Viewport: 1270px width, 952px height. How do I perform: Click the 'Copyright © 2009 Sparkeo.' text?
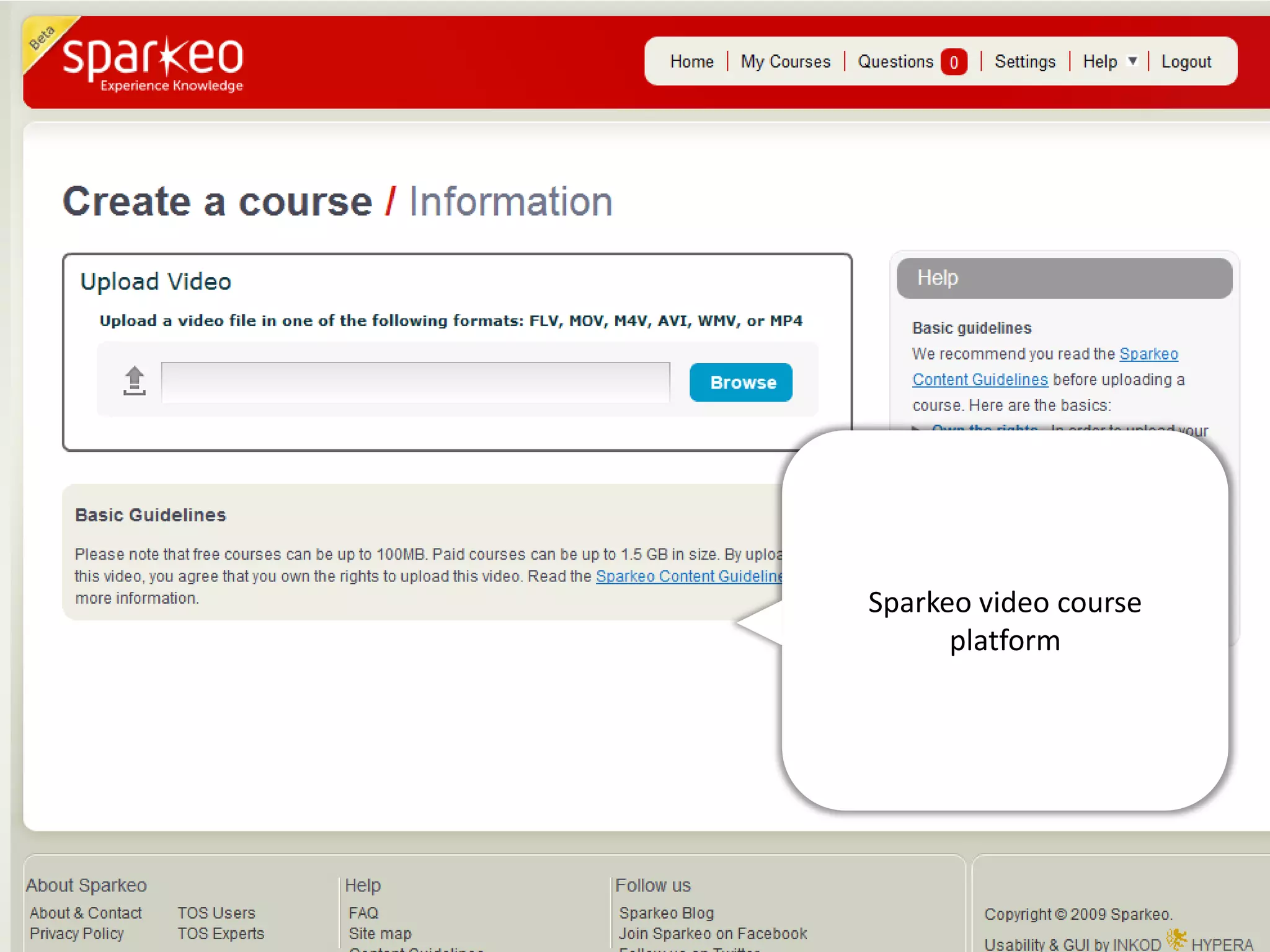(1078, 914)
